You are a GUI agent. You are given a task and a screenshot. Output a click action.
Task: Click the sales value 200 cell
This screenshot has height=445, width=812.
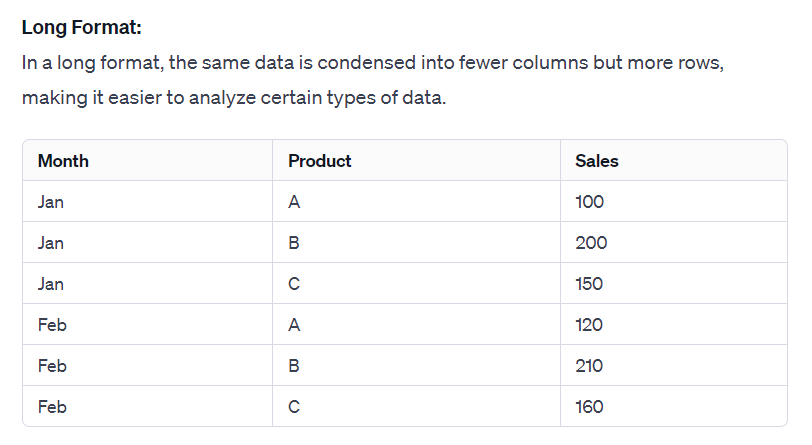coord(591,243)
